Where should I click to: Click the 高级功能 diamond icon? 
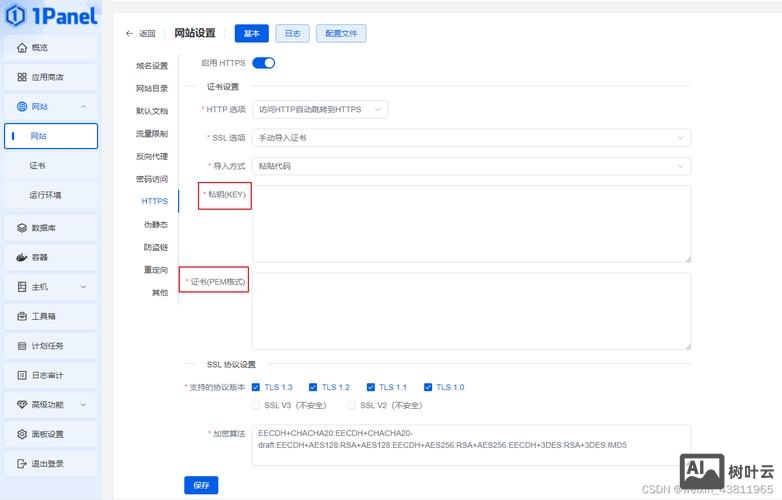(21, 404)
